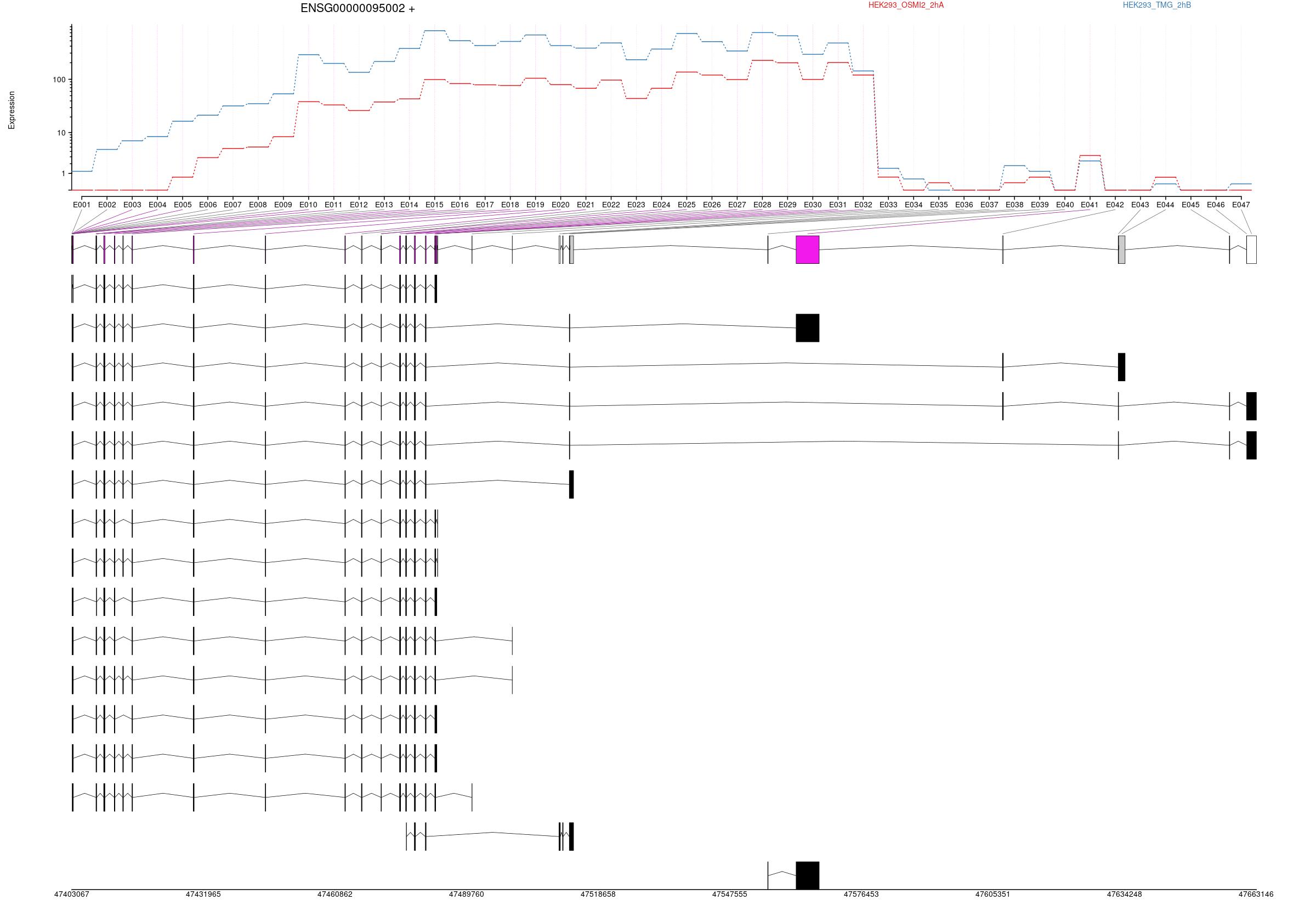Screen dimensions: 1316x905
Task: Click exon label E044
Action: (x=1166, y=205)
